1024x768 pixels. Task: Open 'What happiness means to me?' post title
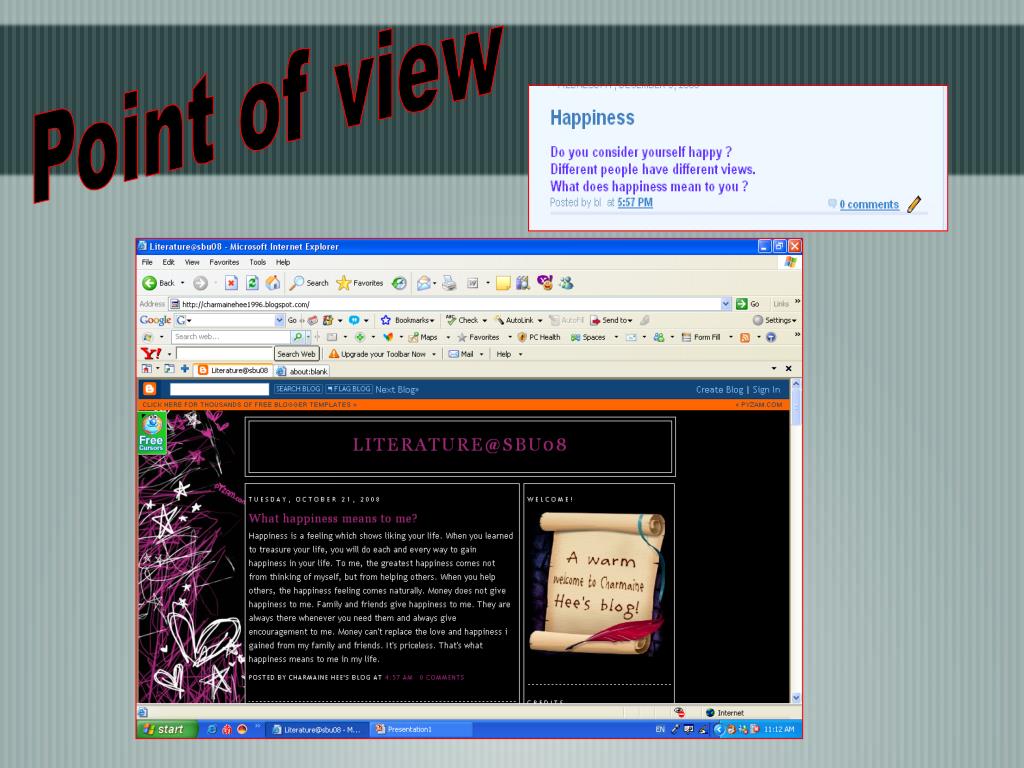(x=332, y=518)
